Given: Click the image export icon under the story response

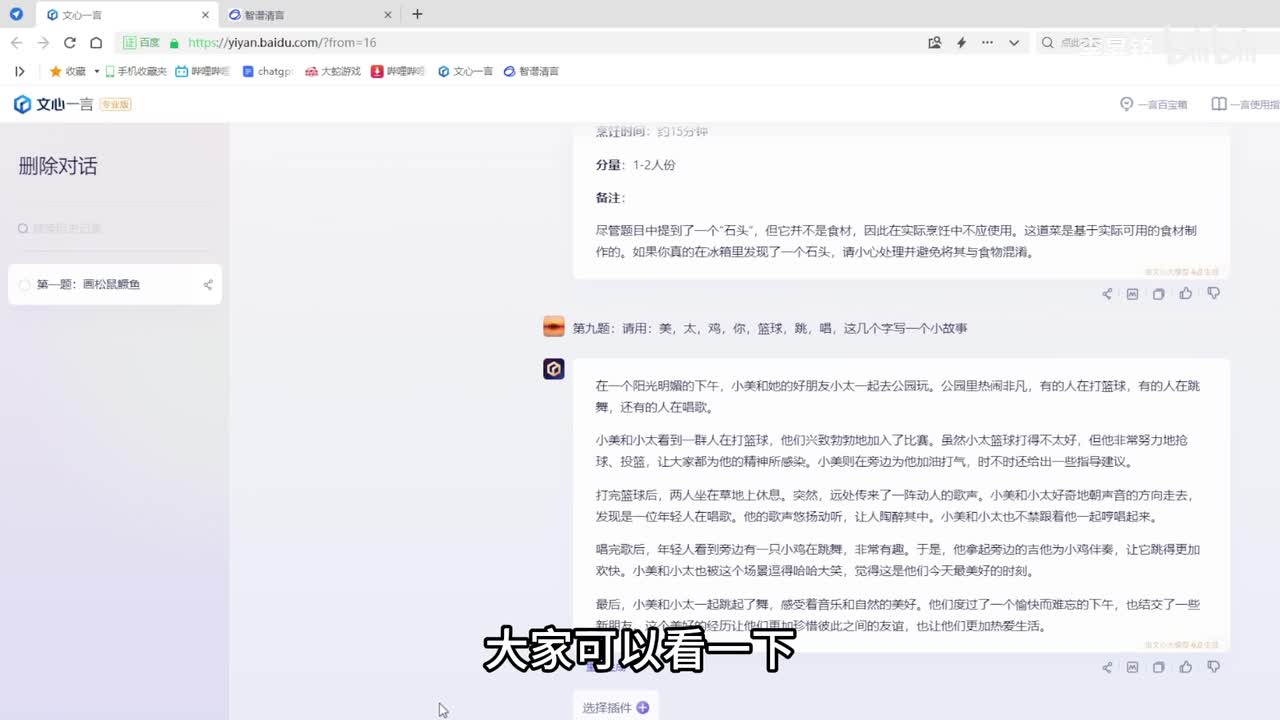Looking at the screenshot, I should coord(1133,667).
